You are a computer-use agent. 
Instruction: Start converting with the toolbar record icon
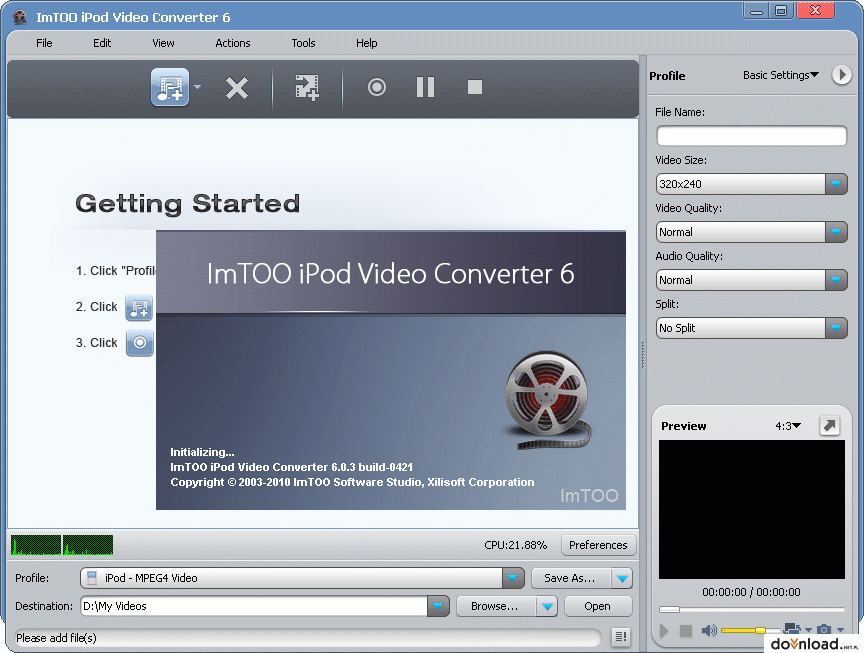[x=377, y=87]
